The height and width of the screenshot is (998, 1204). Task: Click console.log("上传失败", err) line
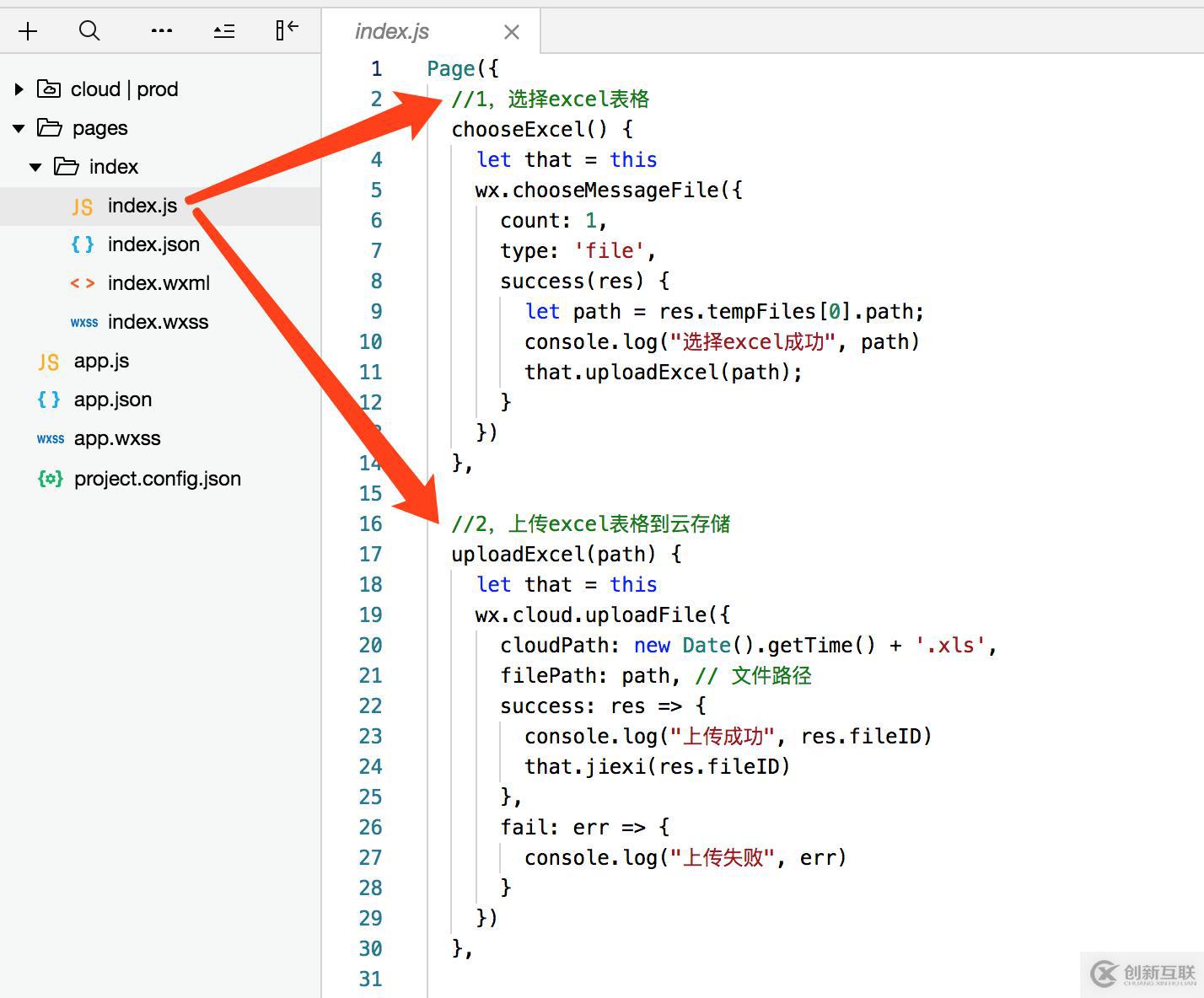click(685, 858)
